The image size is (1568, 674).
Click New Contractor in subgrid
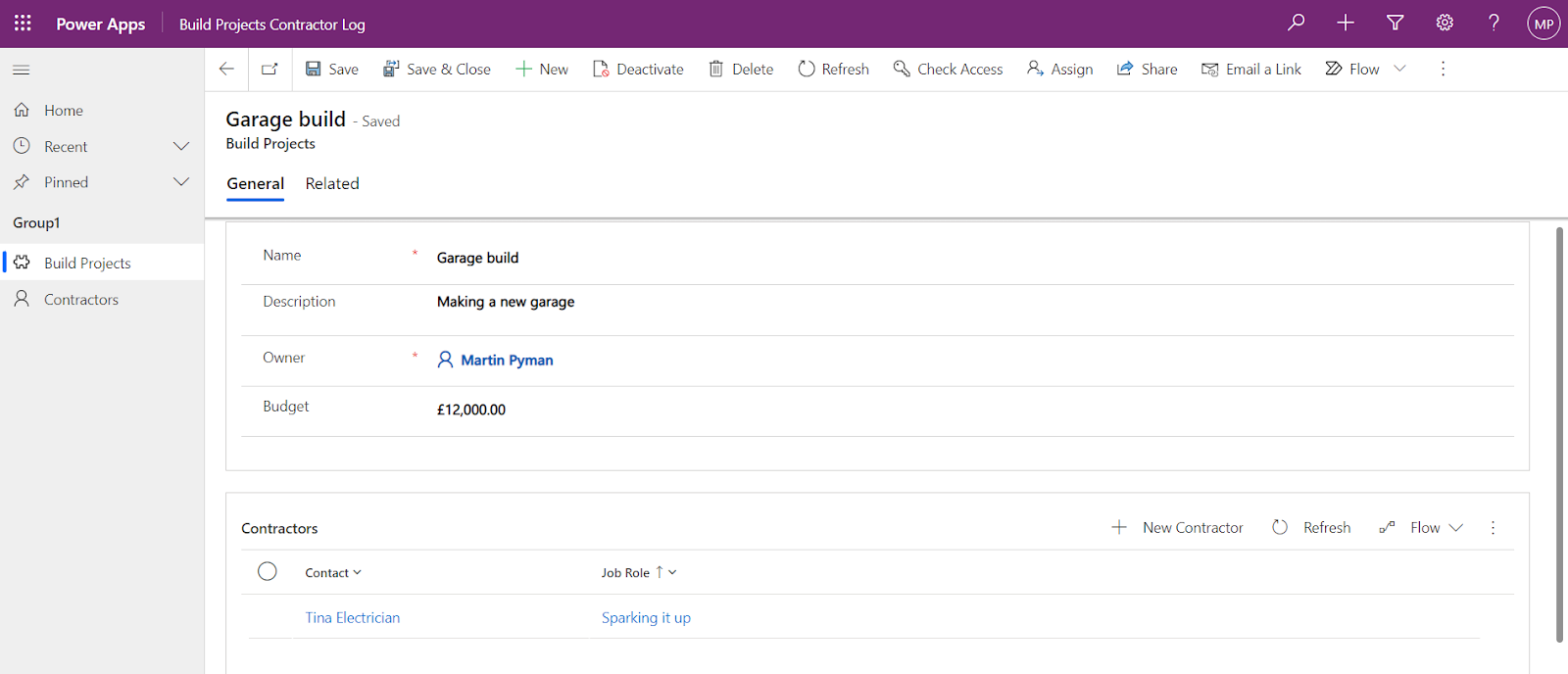tap(1177, 527)
